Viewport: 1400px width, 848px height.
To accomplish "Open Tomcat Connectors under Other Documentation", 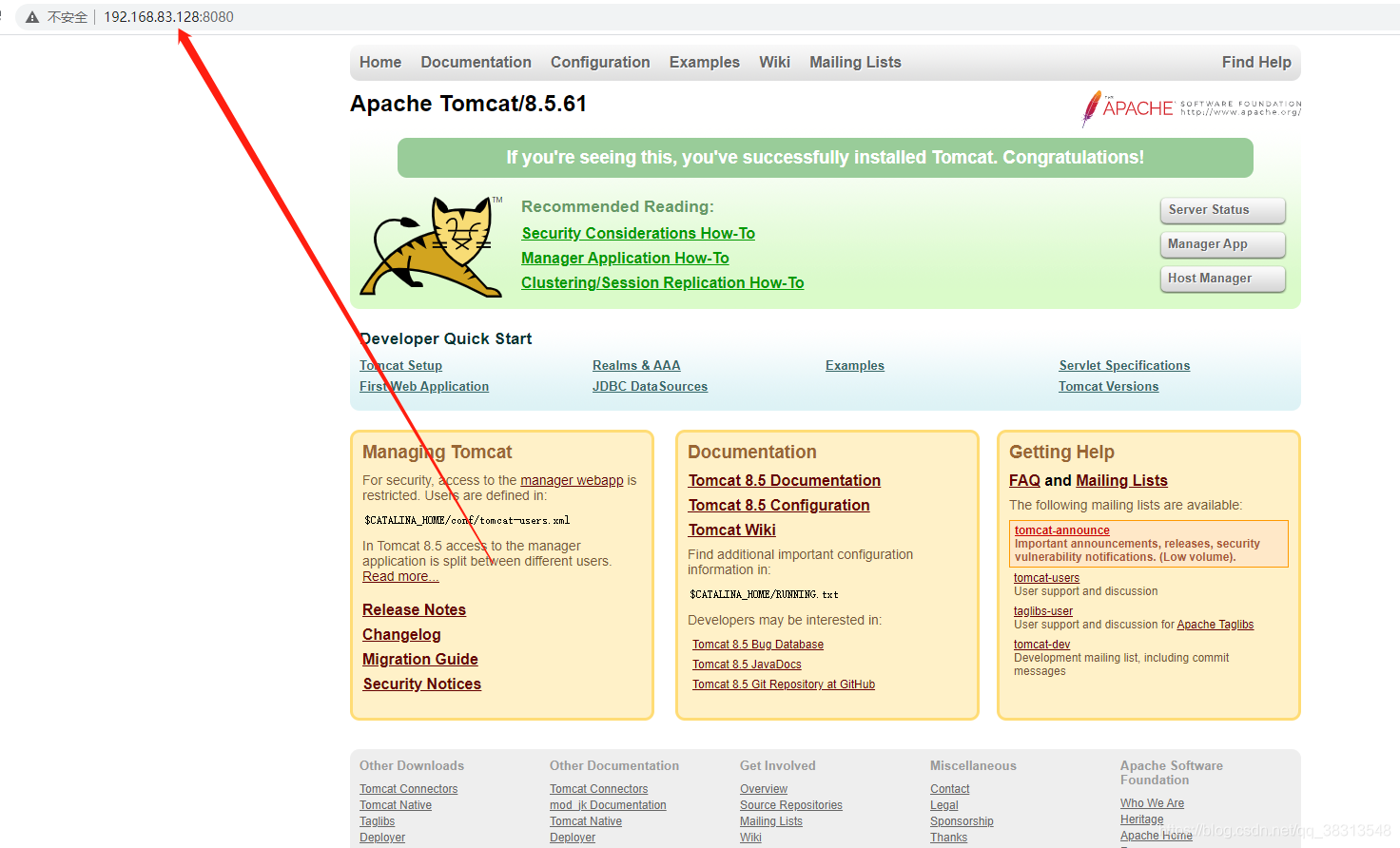I will (598, 789).
